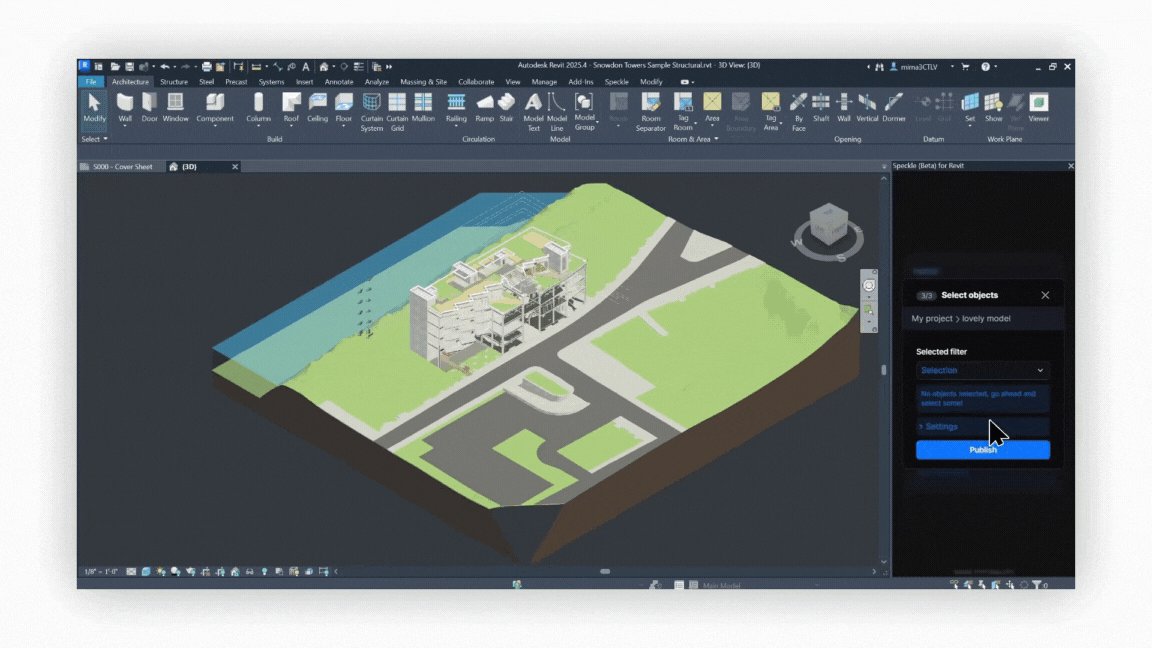Click the lovely model breadcrumb
Screen dimensions: 1152x648
[986, 319]
